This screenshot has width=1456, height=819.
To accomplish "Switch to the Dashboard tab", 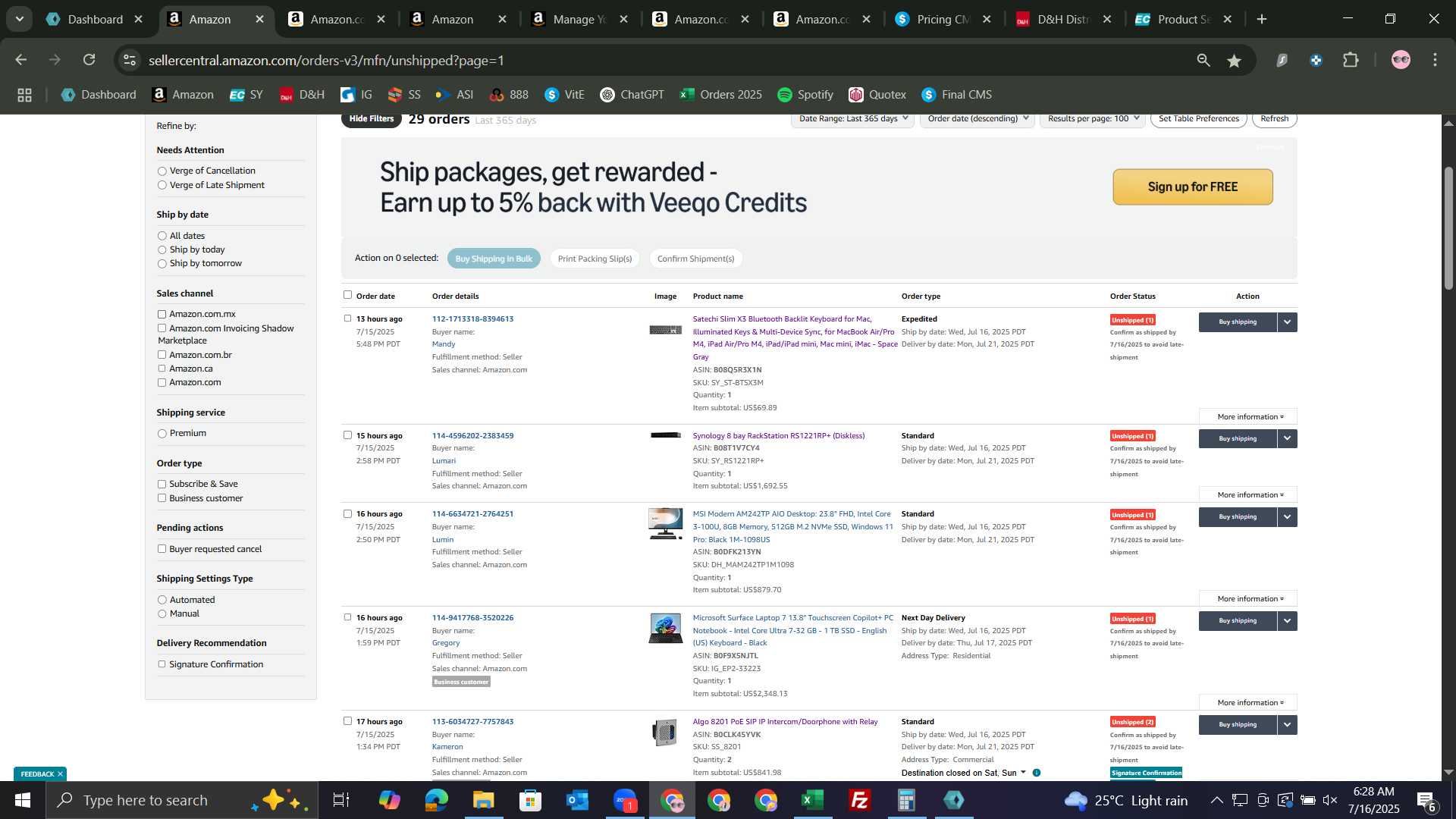I will (x=94, y=20).
